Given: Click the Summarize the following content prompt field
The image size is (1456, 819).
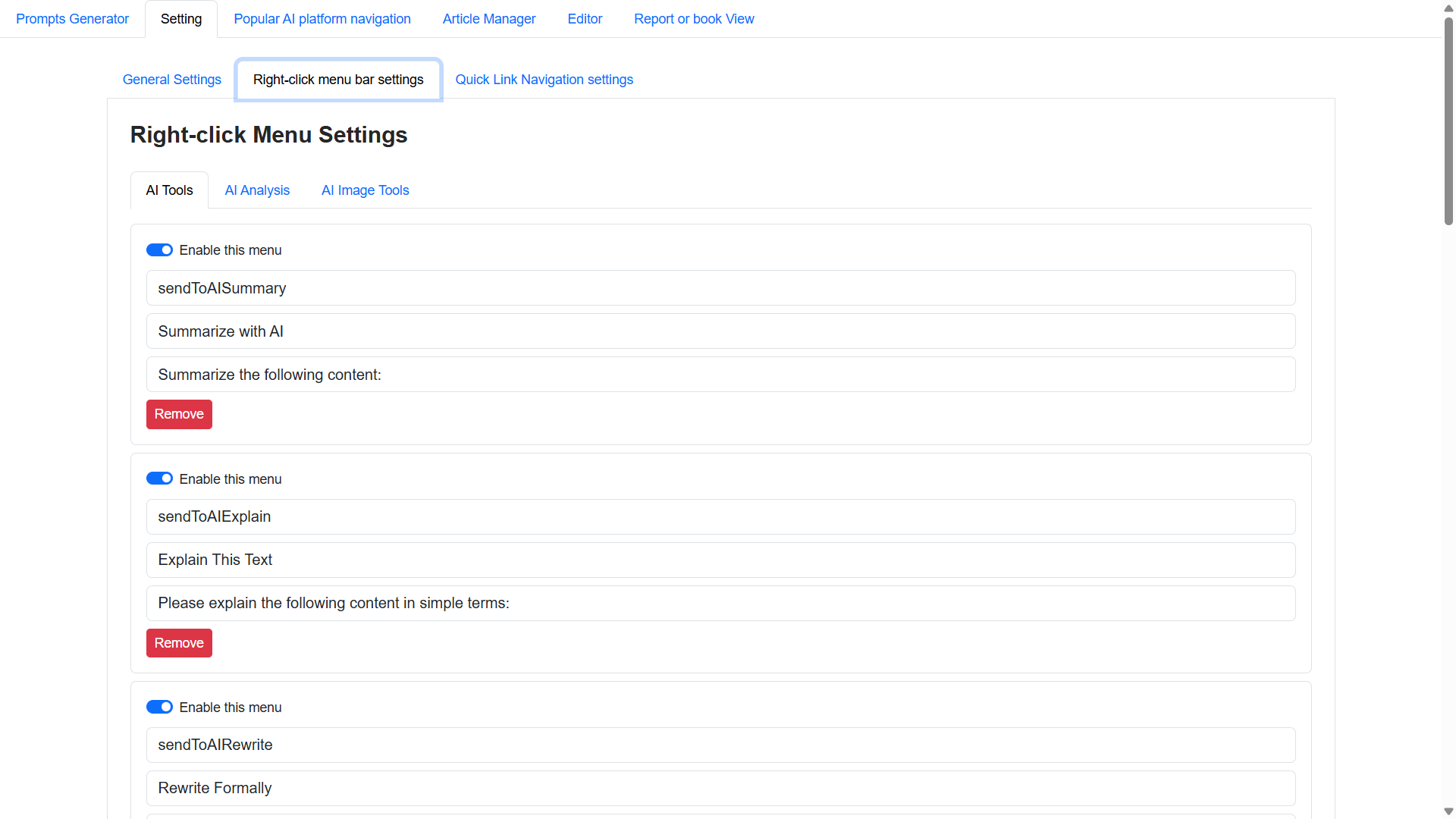Looking at the screenshot, I should tap(720, 375).
